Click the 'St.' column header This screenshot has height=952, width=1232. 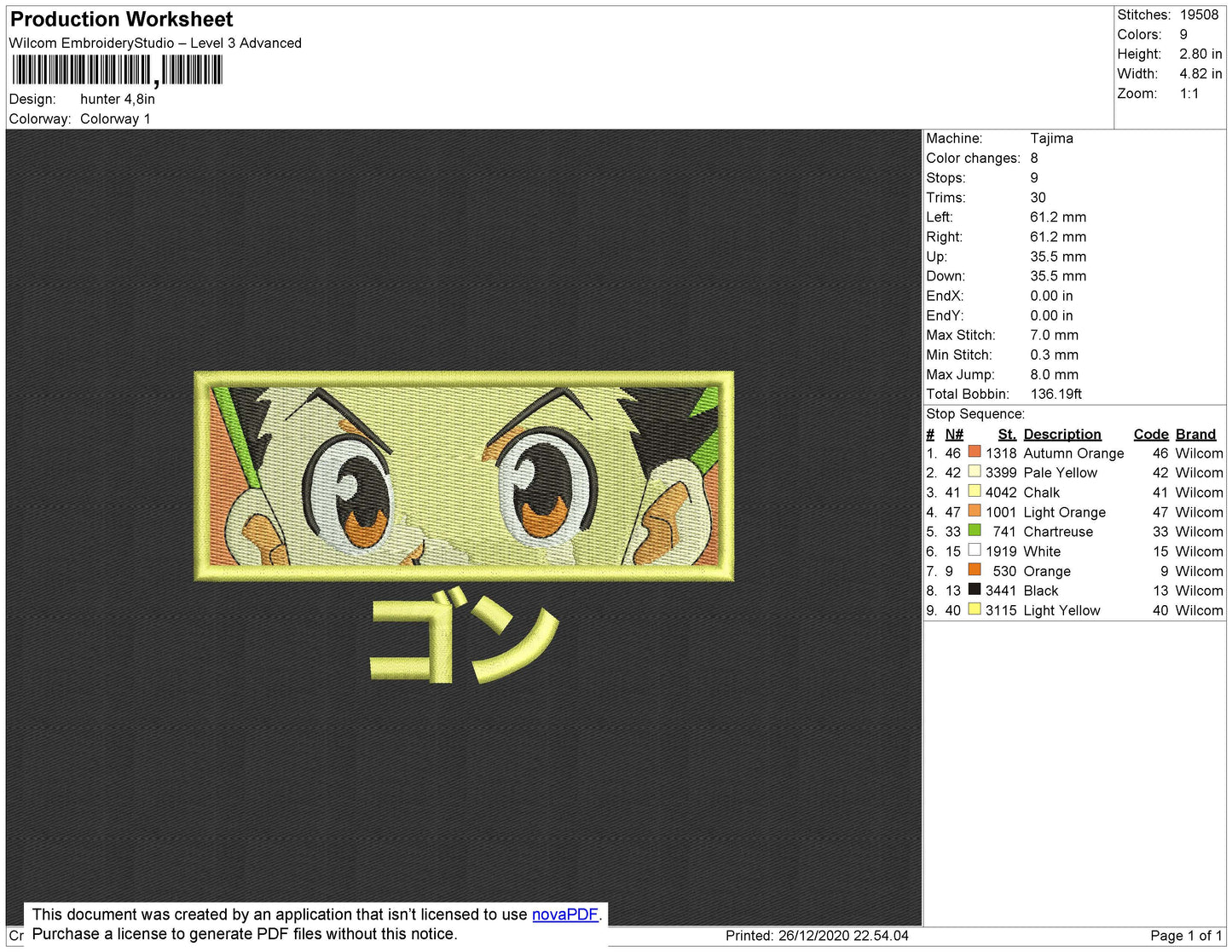tap(1007, 435)
